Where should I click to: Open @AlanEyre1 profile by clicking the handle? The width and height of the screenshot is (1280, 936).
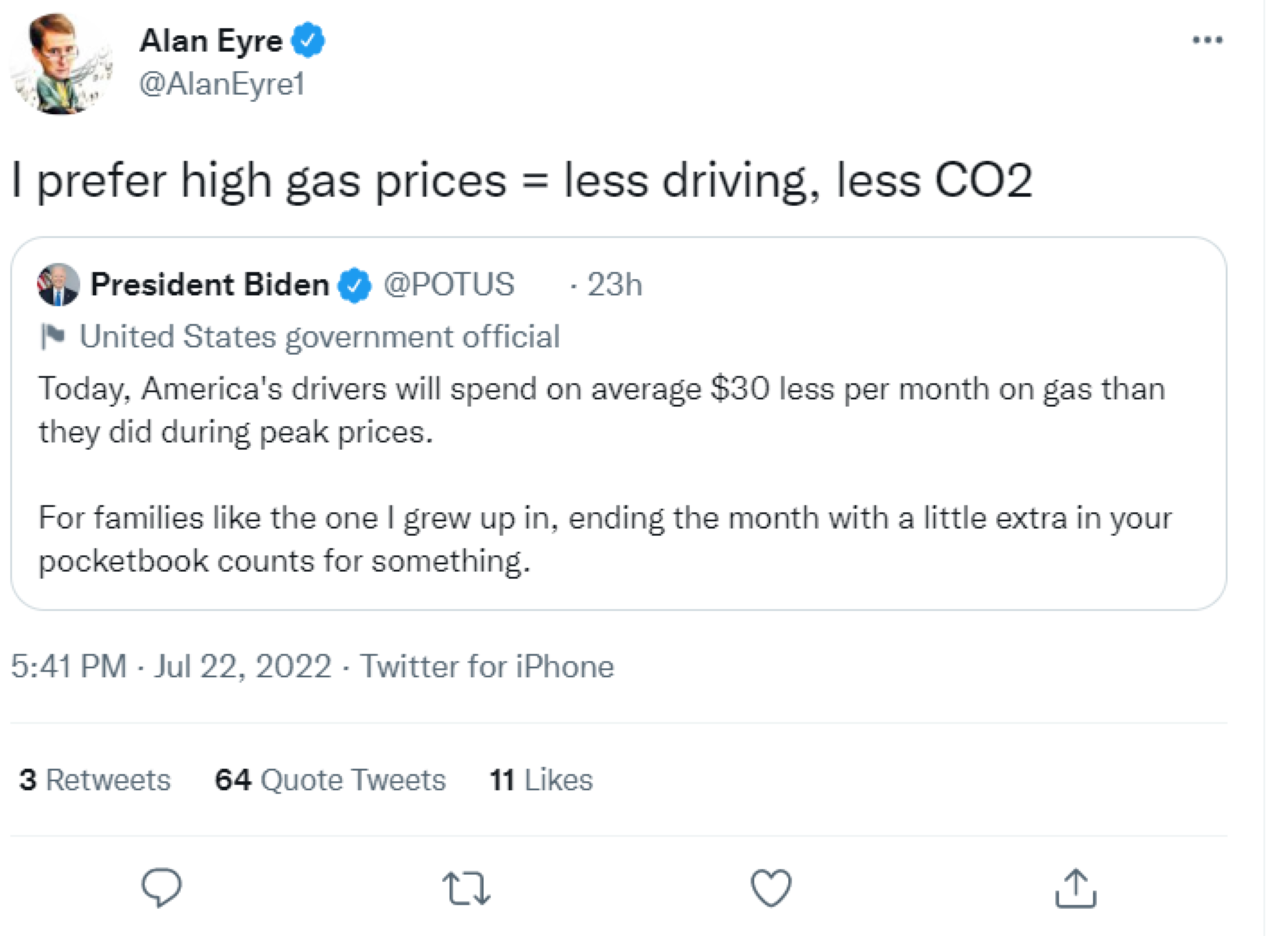coord(222,84)
